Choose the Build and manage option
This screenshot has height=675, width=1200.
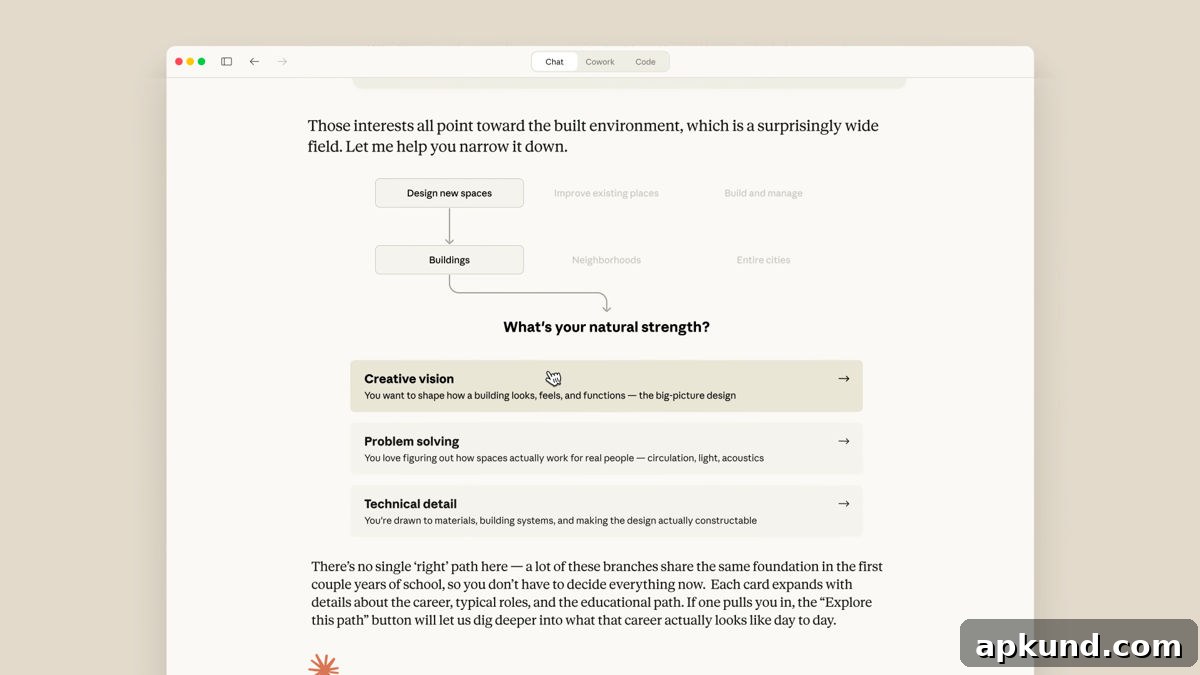click(763, 193)
